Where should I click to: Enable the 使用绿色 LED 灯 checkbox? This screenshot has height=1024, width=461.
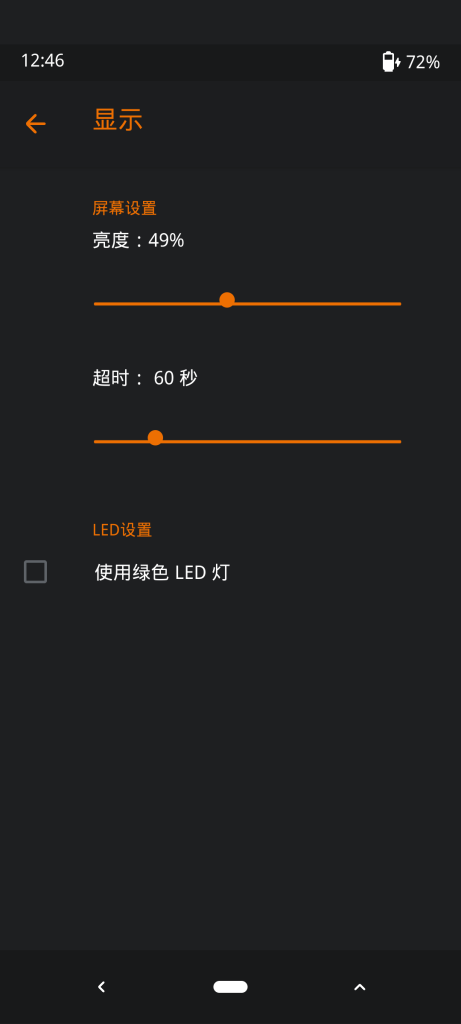pyautogui.click(x=35, y=571)
